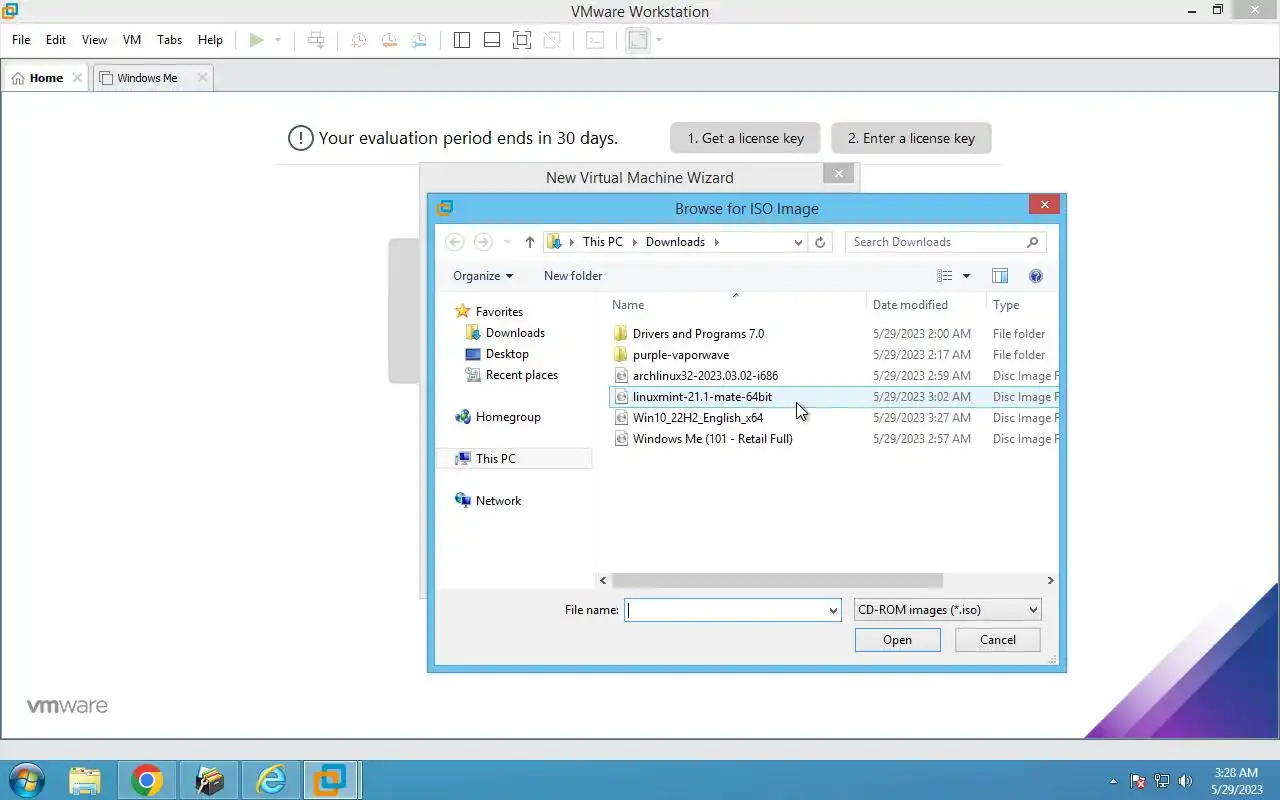Click This PC in the address path
This screenshot has height=800, width=1280.
(603, 242)
